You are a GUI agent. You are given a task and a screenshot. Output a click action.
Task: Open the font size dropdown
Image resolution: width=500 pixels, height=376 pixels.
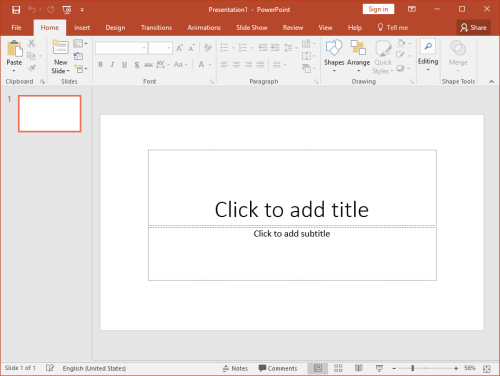click(169, 48)
